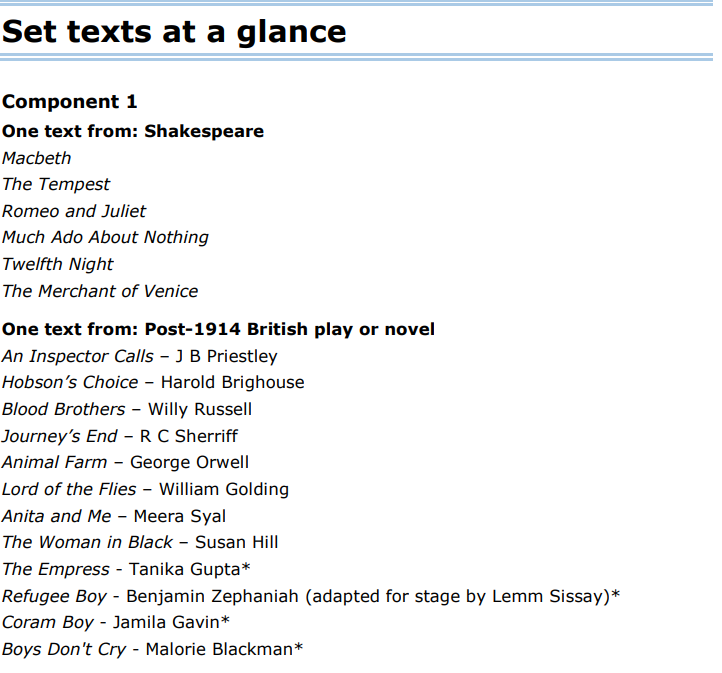Click The Woman in Black title
722x673 pixels.
point(87,542)
